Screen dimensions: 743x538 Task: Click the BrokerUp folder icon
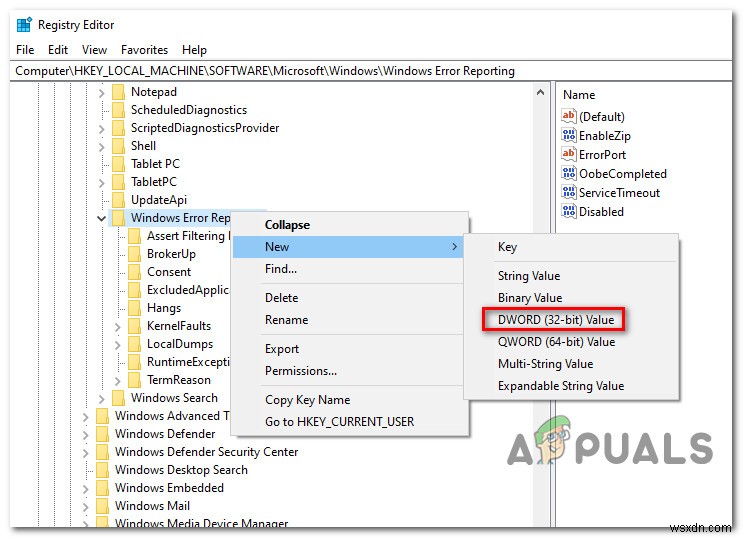coord(135,254)
